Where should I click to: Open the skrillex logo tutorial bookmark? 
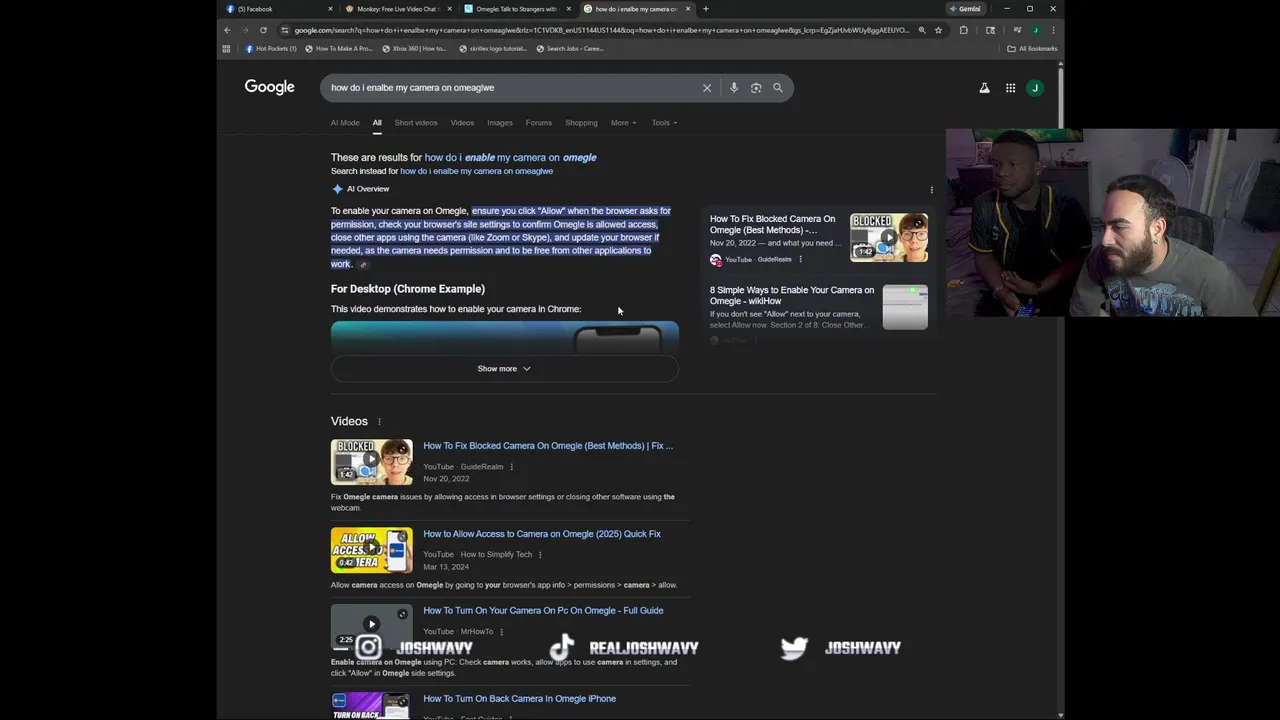click(x=493, y=48)
